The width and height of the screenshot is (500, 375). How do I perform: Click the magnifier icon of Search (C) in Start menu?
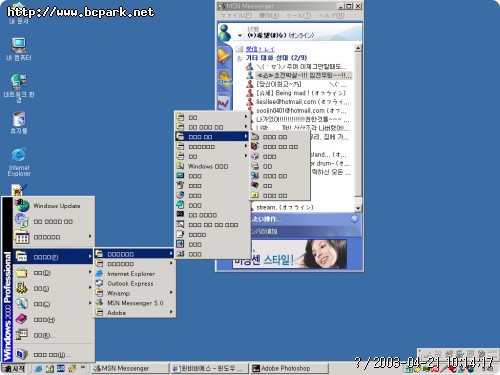(22, 303)
